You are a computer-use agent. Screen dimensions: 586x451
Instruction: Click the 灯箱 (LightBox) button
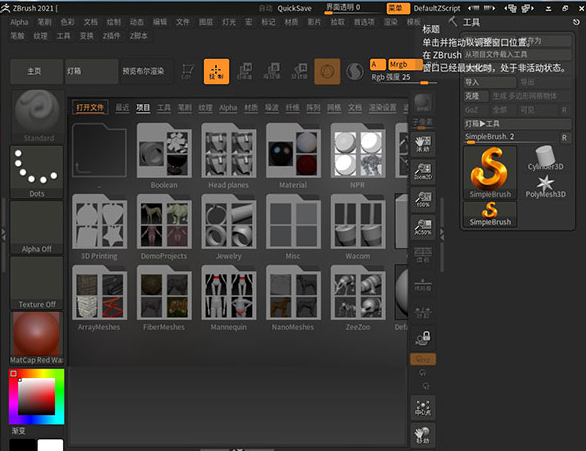point(92,71)
